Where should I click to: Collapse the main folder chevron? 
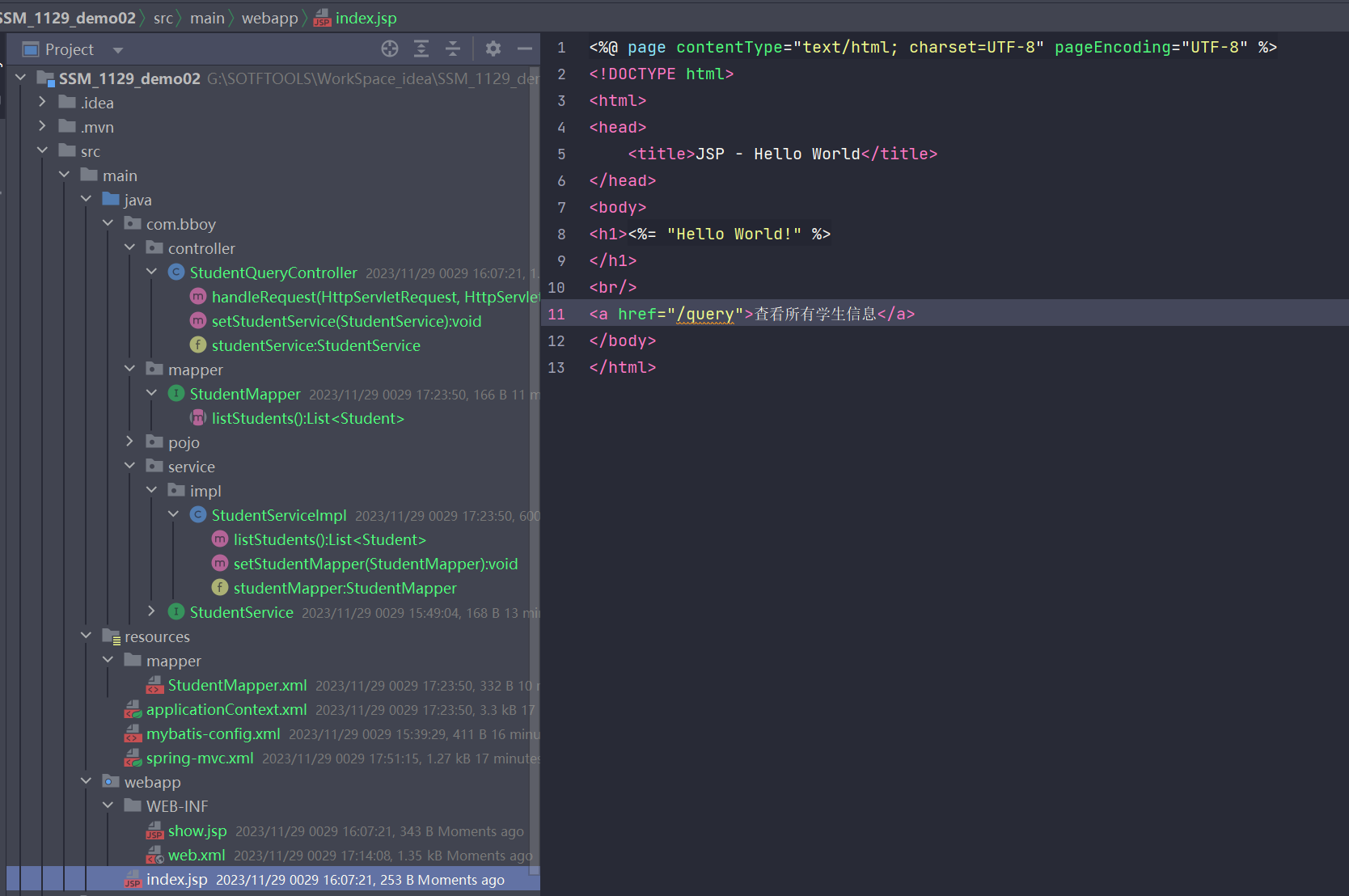(65, 175)
